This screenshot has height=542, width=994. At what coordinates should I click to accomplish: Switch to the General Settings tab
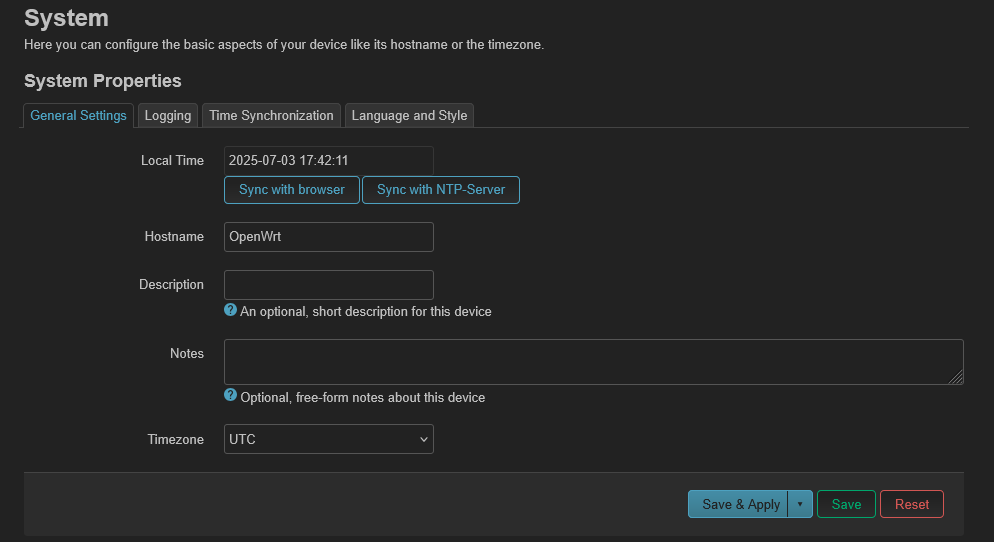coord(79,115)
